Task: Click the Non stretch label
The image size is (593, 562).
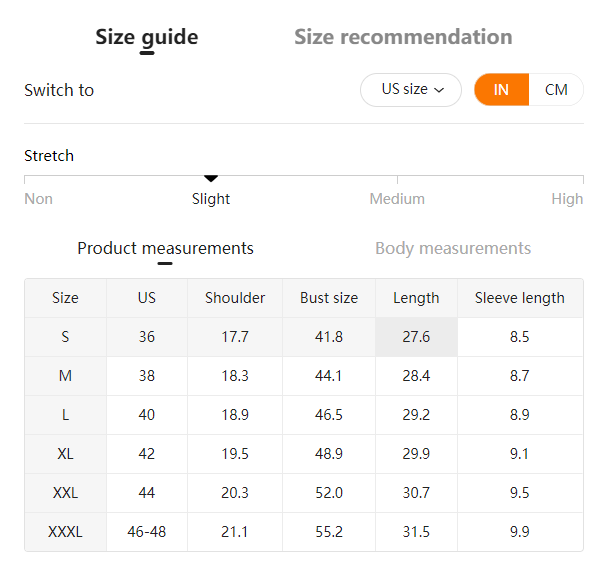Action: pyautogui.click(x=39, y=199)
